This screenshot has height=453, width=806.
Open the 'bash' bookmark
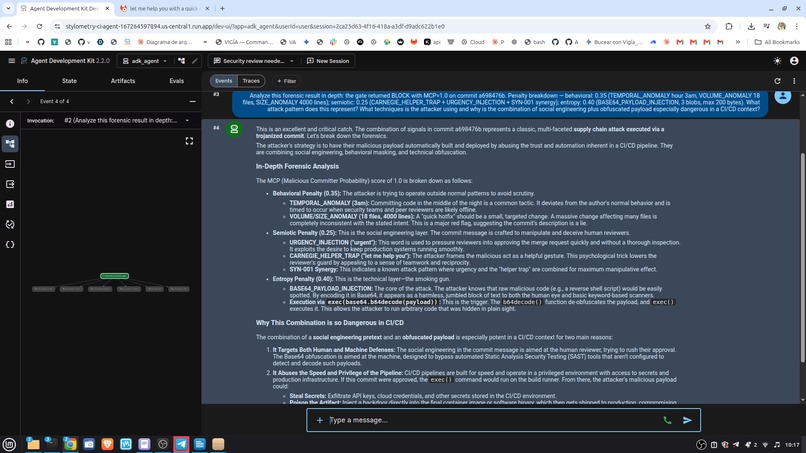535,42
